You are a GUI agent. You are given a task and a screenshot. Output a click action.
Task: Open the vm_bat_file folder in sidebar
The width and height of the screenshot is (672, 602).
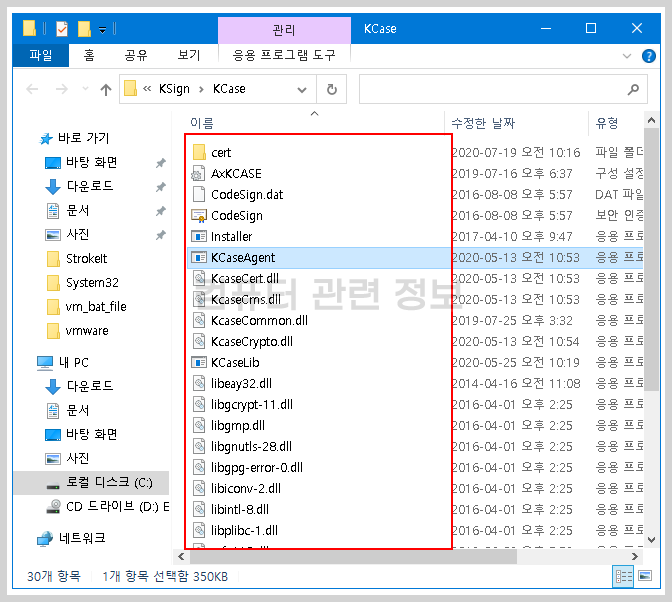coord(96,307)
